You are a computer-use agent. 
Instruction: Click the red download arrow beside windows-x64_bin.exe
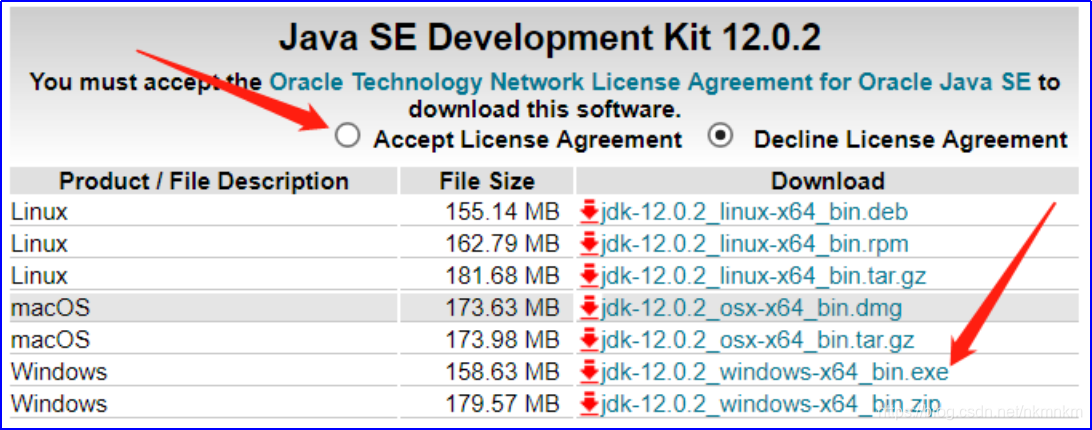pyautogui.click(x=589, y=372)
